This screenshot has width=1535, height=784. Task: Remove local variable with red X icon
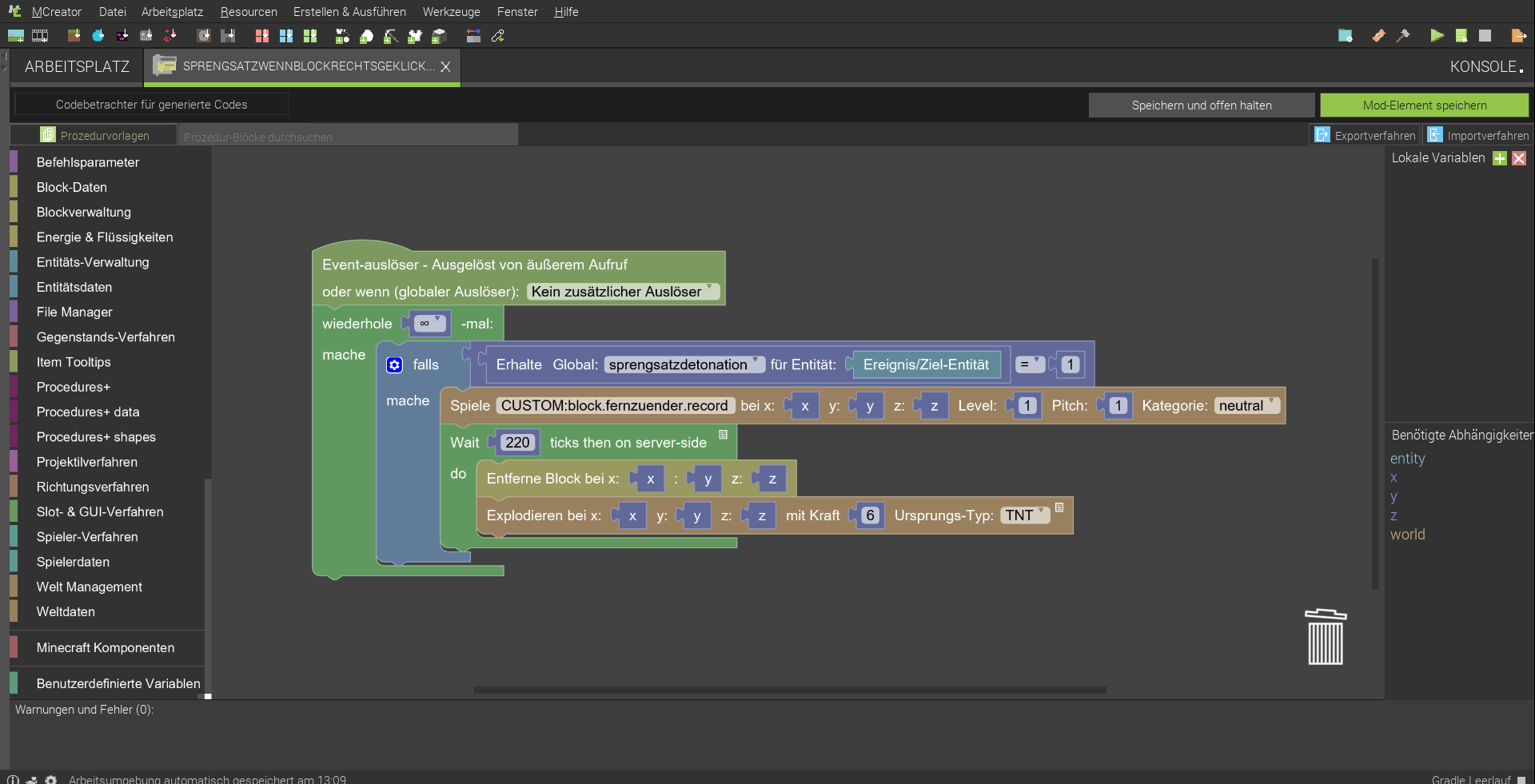[1519, 158]
